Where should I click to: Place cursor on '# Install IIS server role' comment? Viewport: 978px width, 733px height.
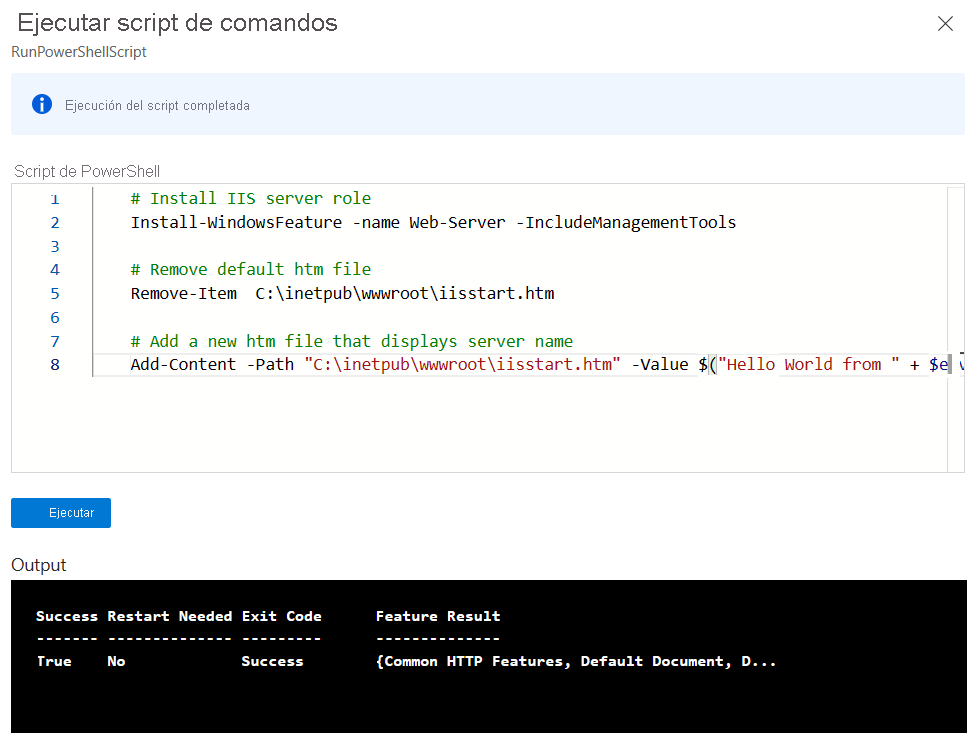click(251, 198)
